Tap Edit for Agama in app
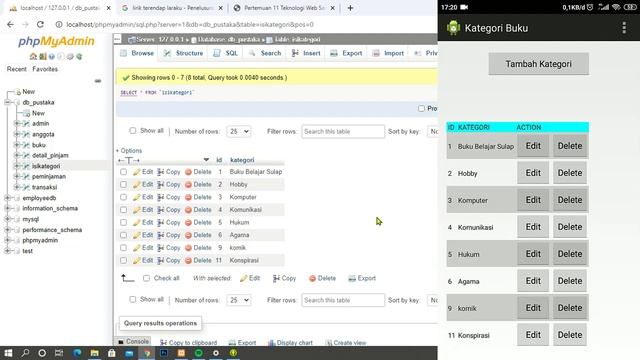 click(x=533, y=281)
